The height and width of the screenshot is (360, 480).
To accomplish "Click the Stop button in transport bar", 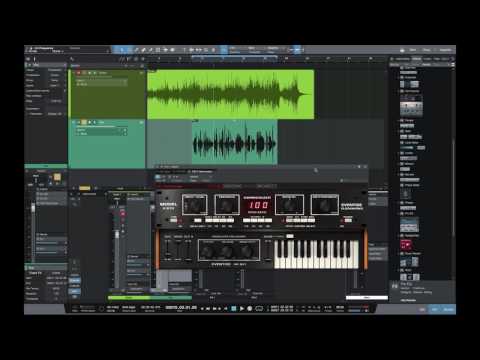I will tap(234, 309).
